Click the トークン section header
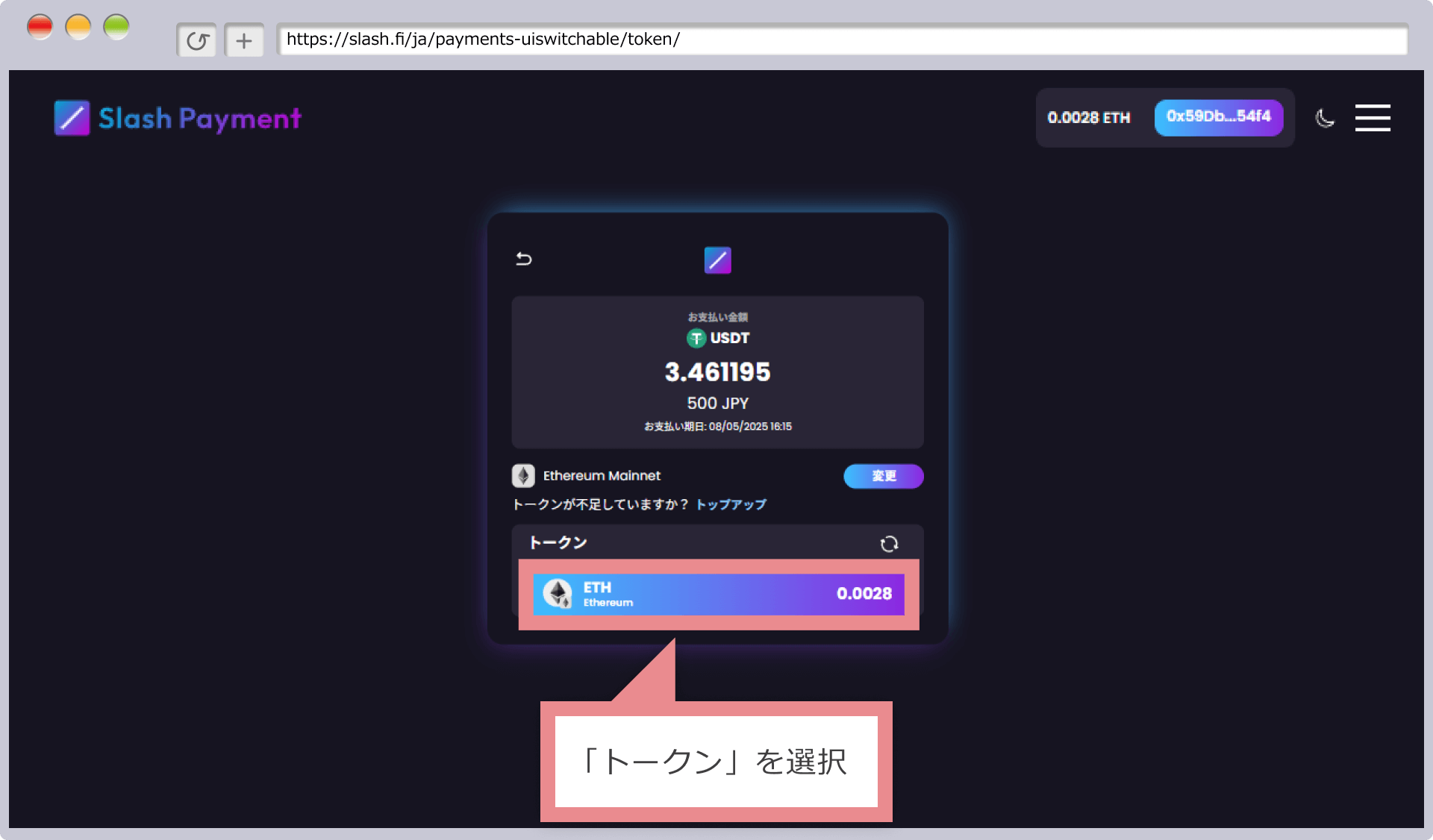 [x=558, y=543]
